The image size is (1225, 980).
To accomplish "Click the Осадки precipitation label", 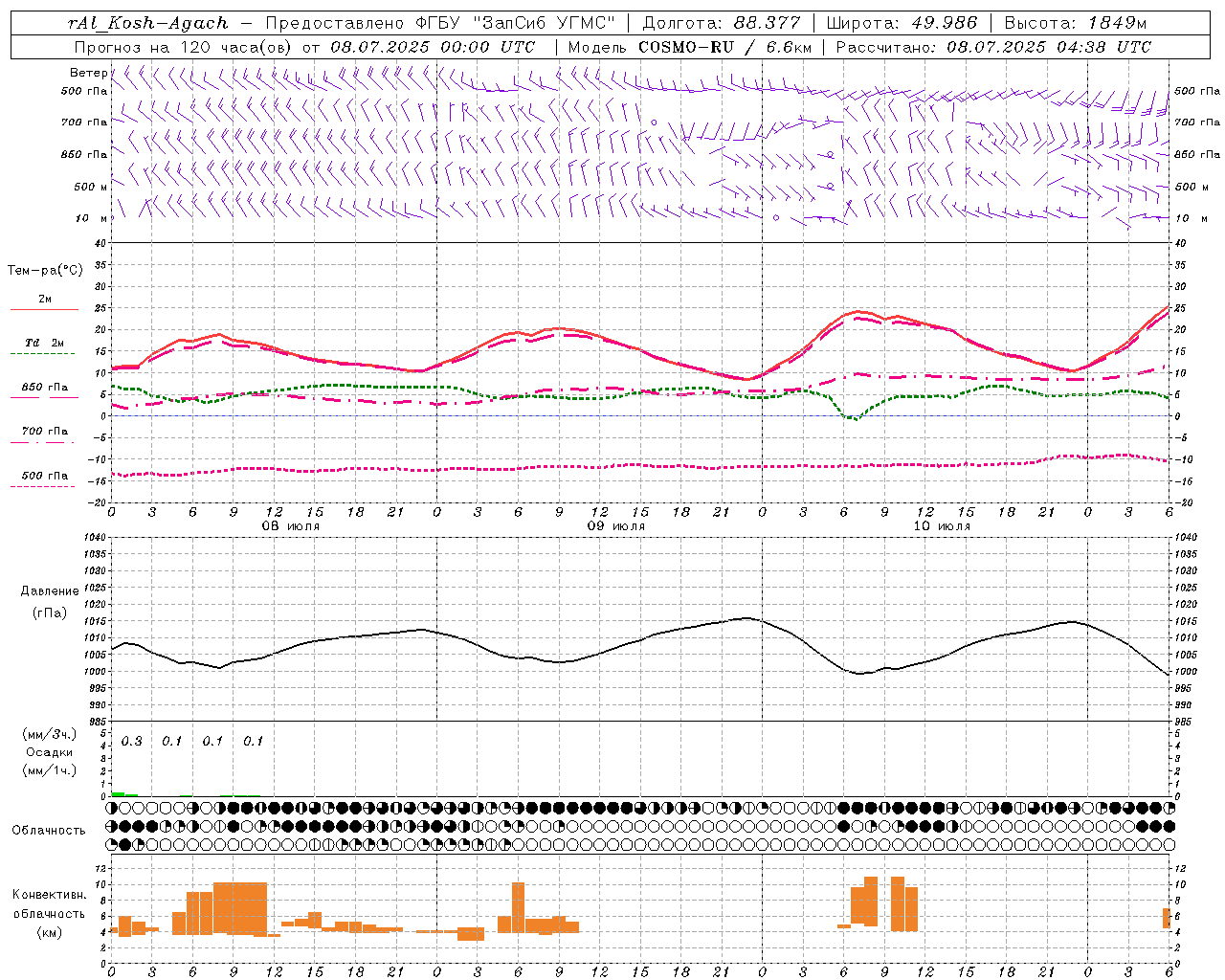I will point(49,752).
